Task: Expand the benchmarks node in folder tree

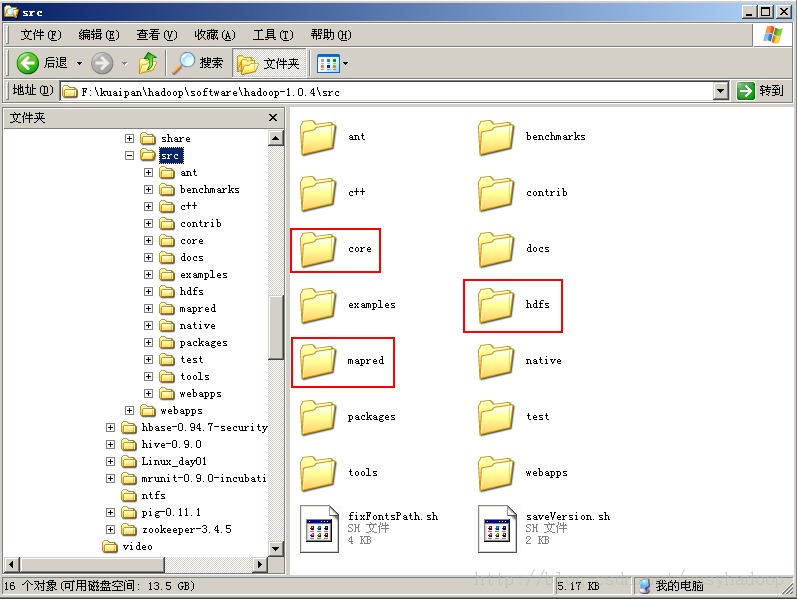Action: [148, 189]
